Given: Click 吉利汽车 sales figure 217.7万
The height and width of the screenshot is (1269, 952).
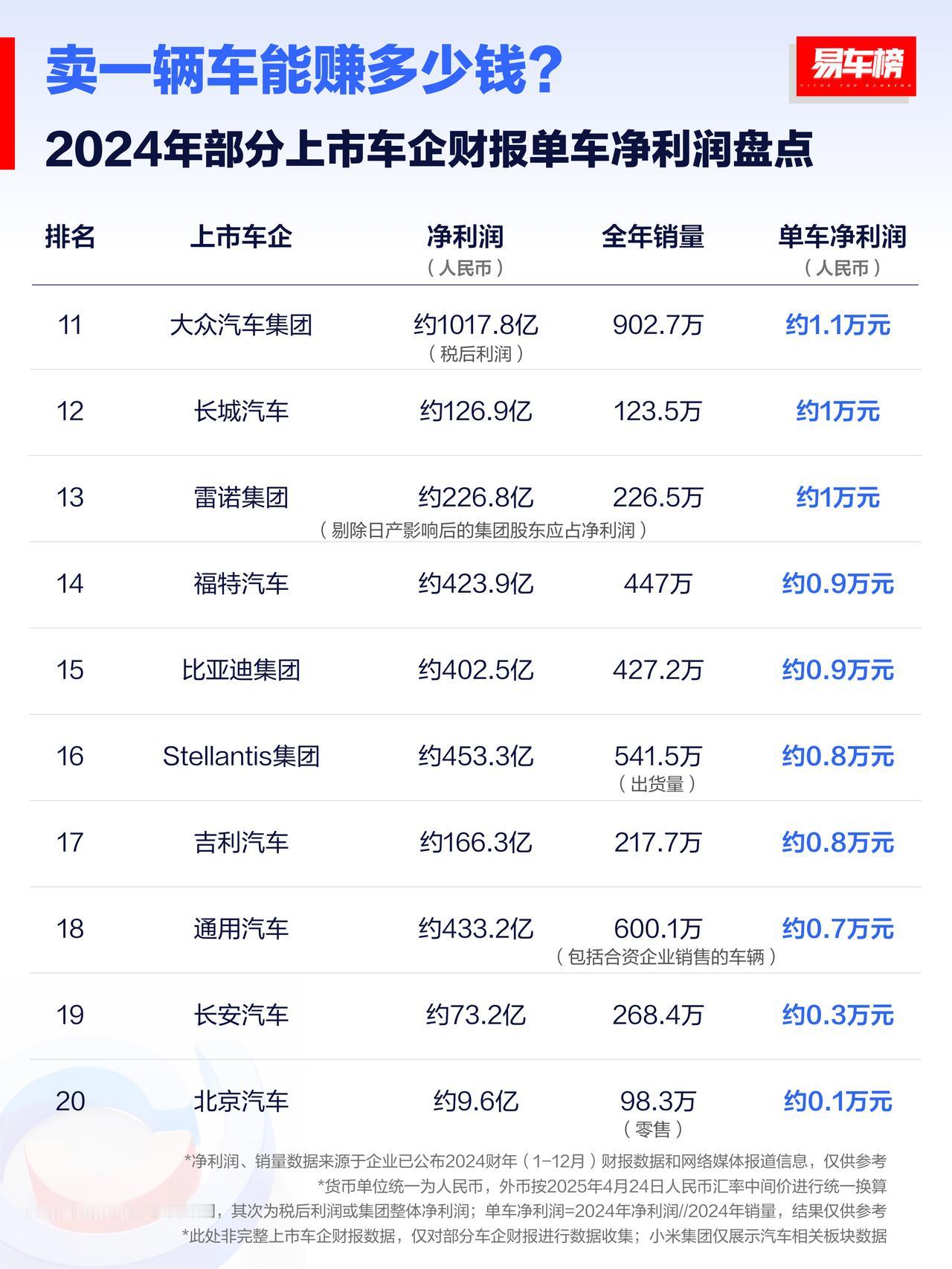Looking at the screenshot, I should pyautogui.click(x=657, y=842).
